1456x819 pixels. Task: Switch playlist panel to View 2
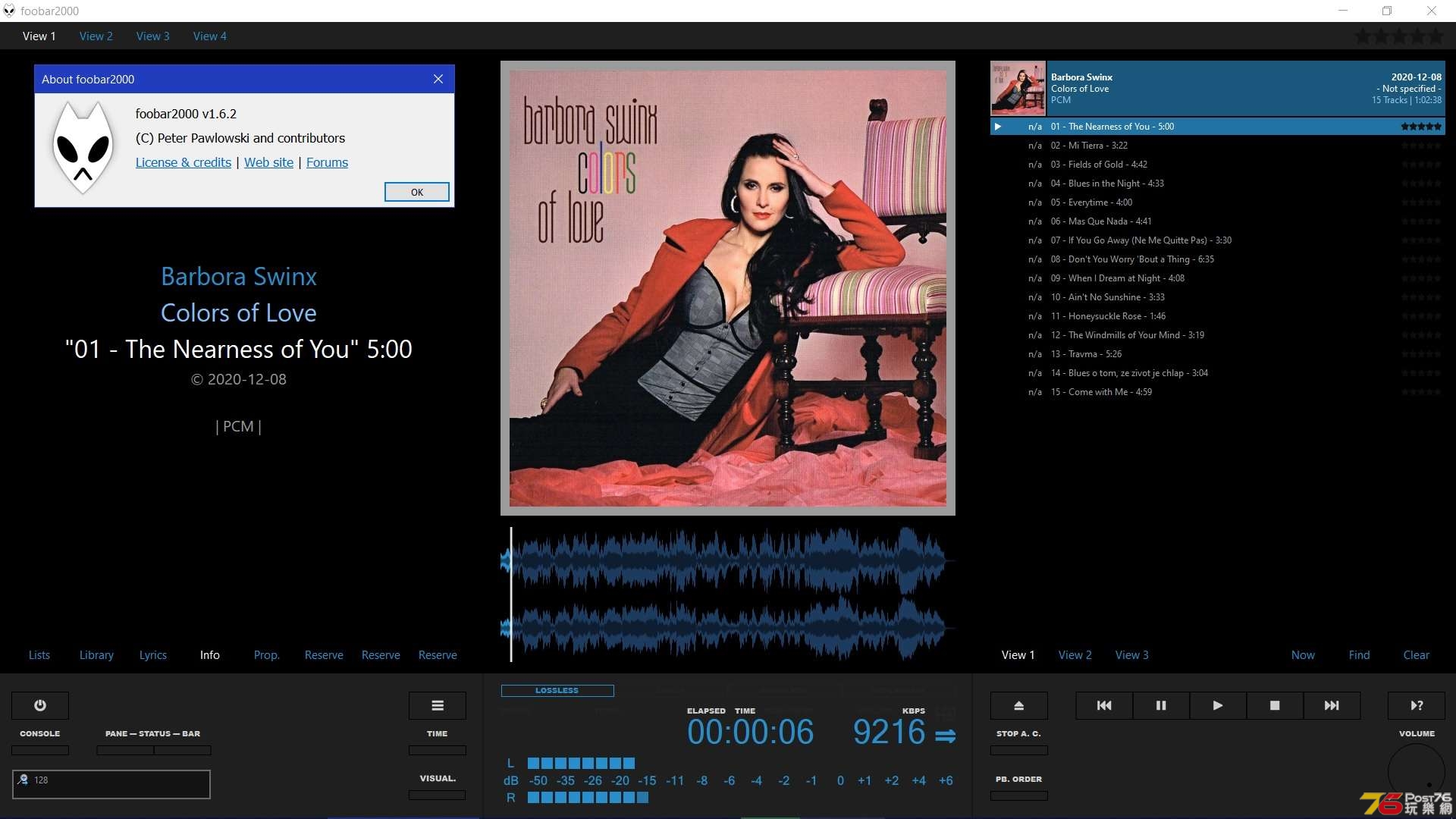(x=1075, y=655)
